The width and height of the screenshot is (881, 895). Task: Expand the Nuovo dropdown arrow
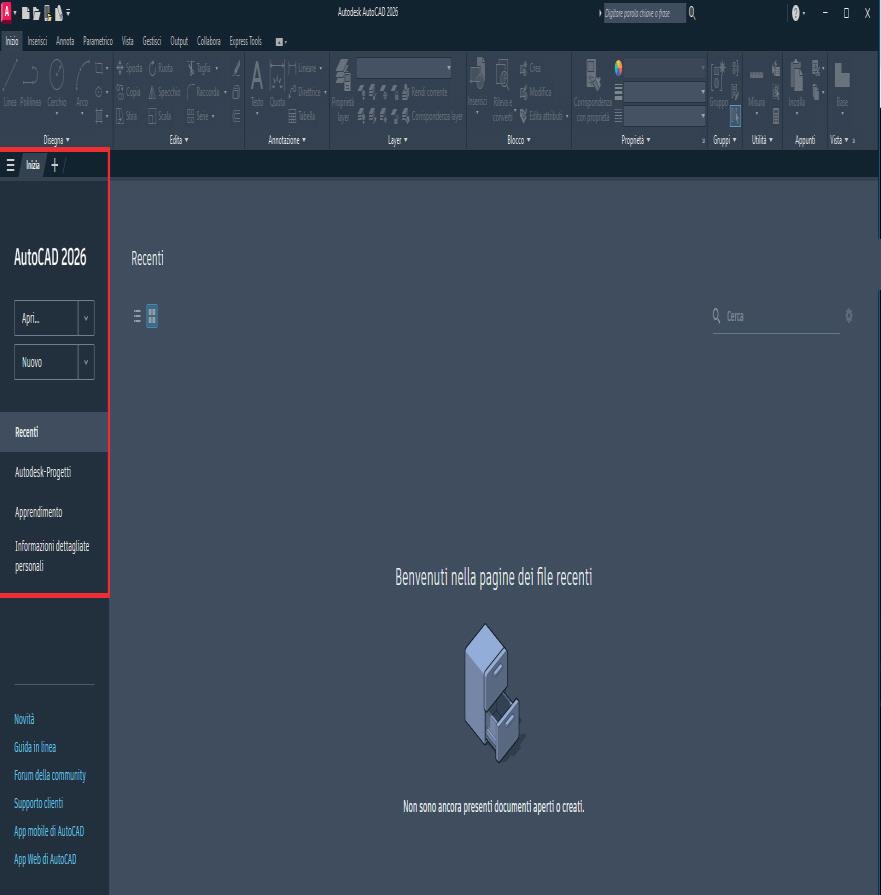point(86,362)
